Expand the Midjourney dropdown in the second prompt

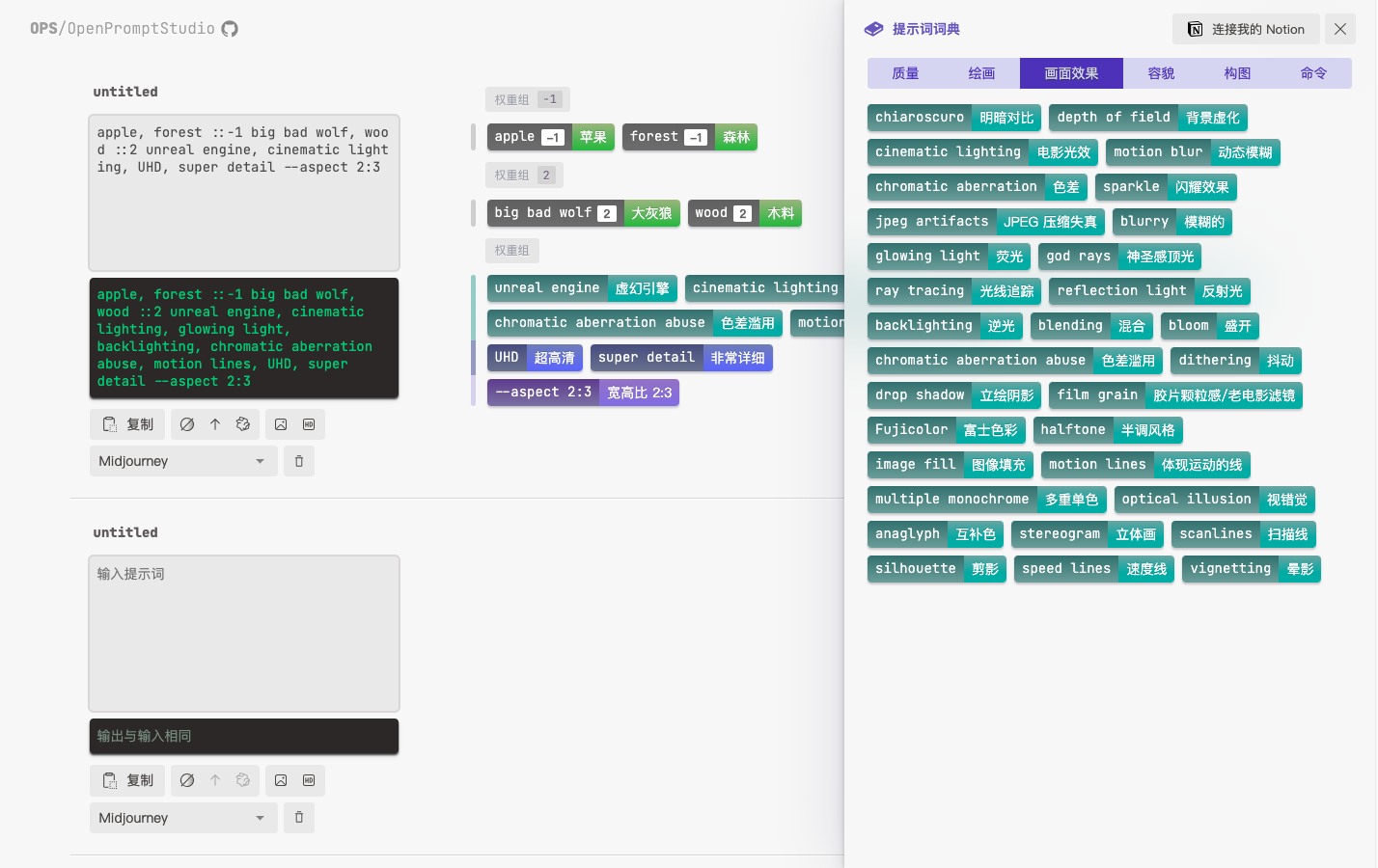(x=183, y=818)
